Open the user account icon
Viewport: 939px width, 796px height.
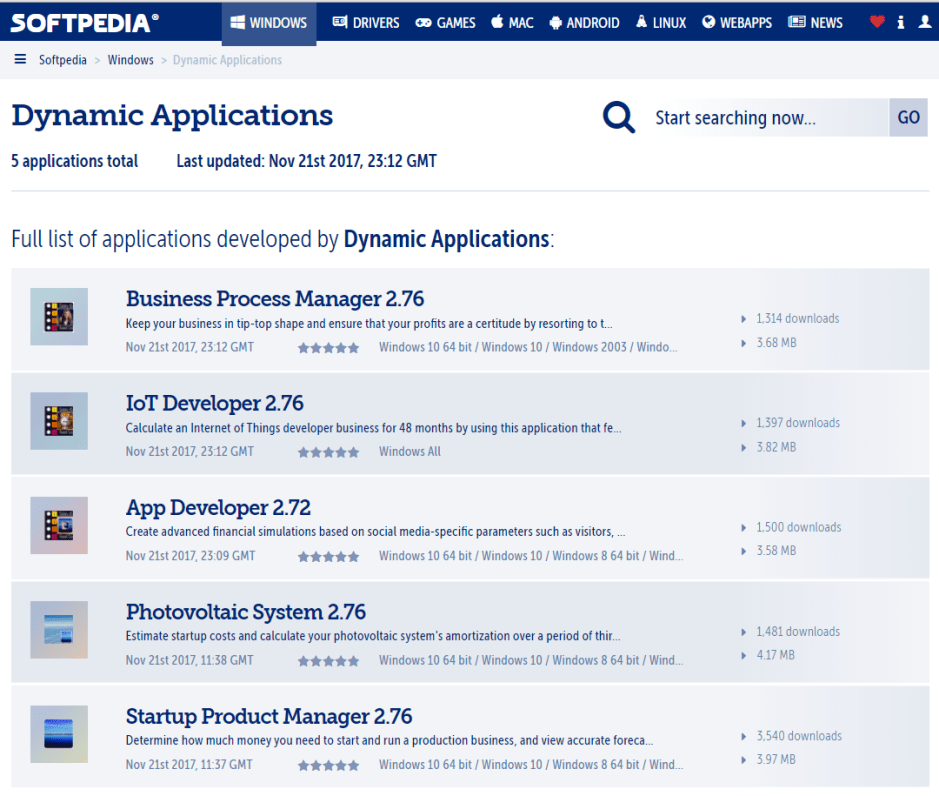tap(924, 22)
